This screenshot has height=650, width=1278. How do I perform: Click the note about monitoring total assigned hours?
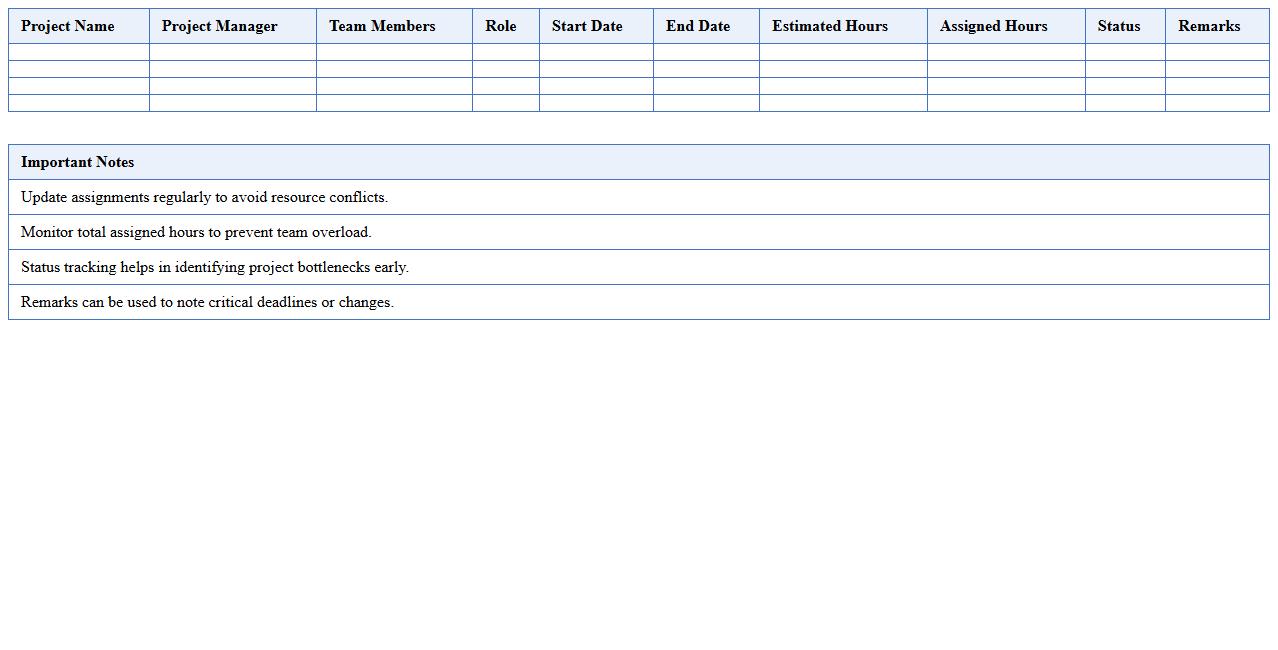(x=196, y=232)
